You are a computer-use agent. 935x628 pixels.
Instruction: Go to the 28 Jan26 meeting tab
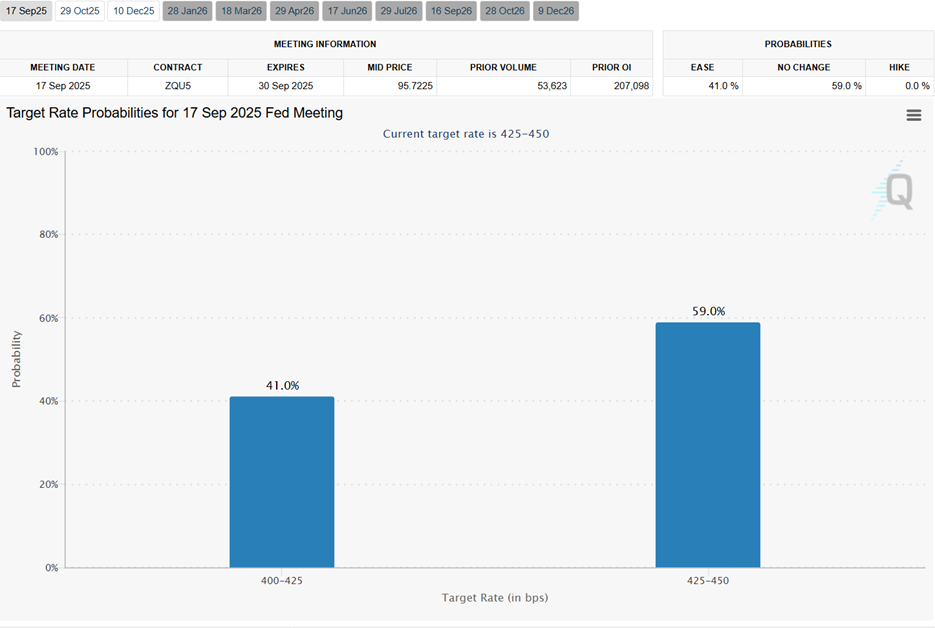pyautogui.click(x=187, y=11)
